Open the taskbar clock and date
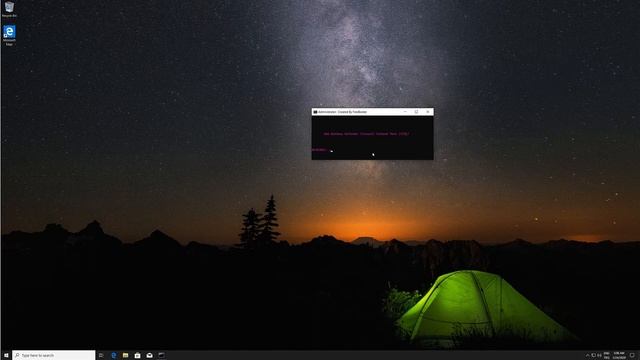This screenshot has height=360, width=640. (619, 356)
